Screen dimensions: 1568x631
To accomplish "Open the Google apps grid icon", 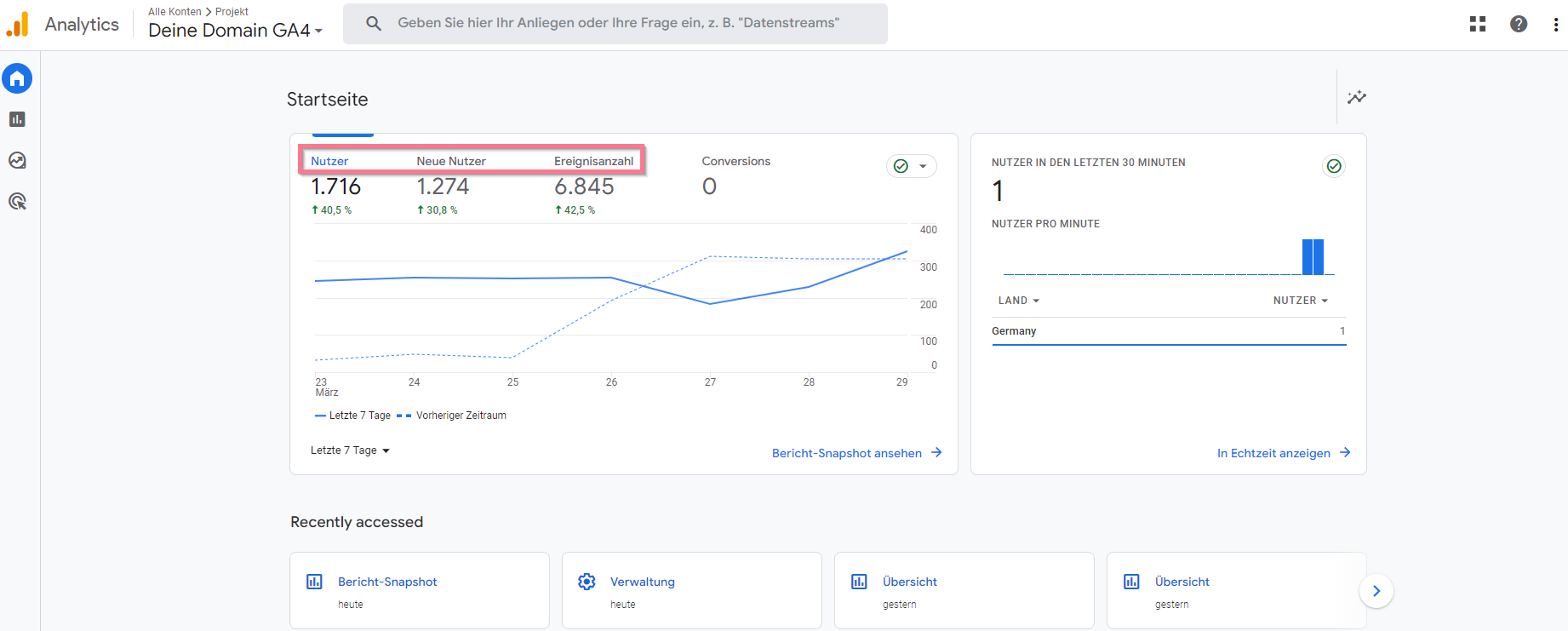I will pyautogui.click(x=1478, y=24).
